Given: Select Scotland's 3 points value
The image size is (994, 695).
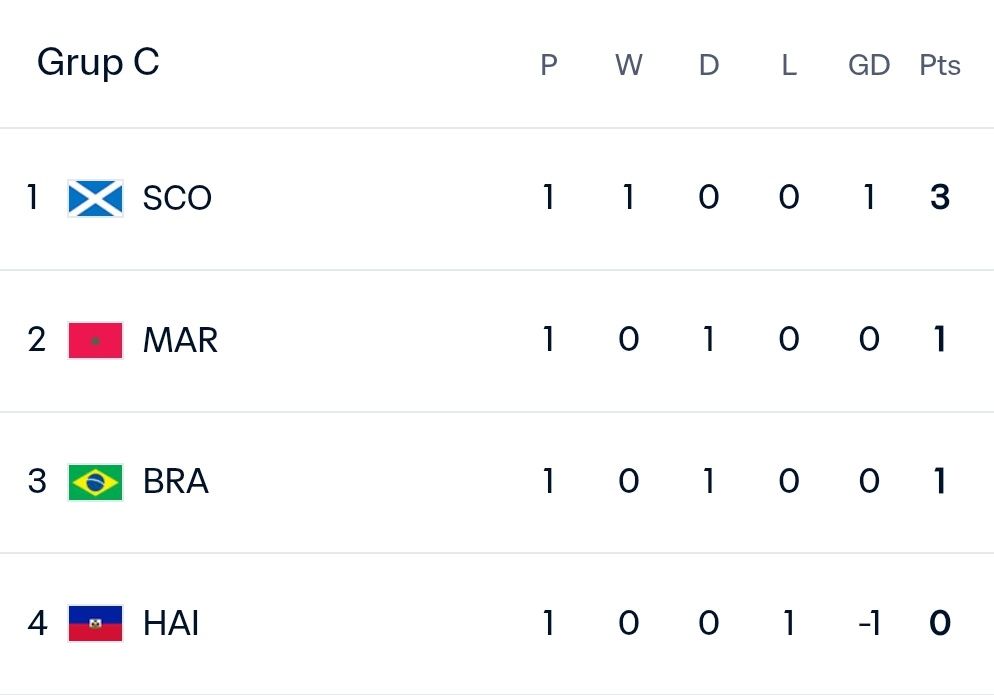Looking at the screenshot, I should tap(940, 197).
